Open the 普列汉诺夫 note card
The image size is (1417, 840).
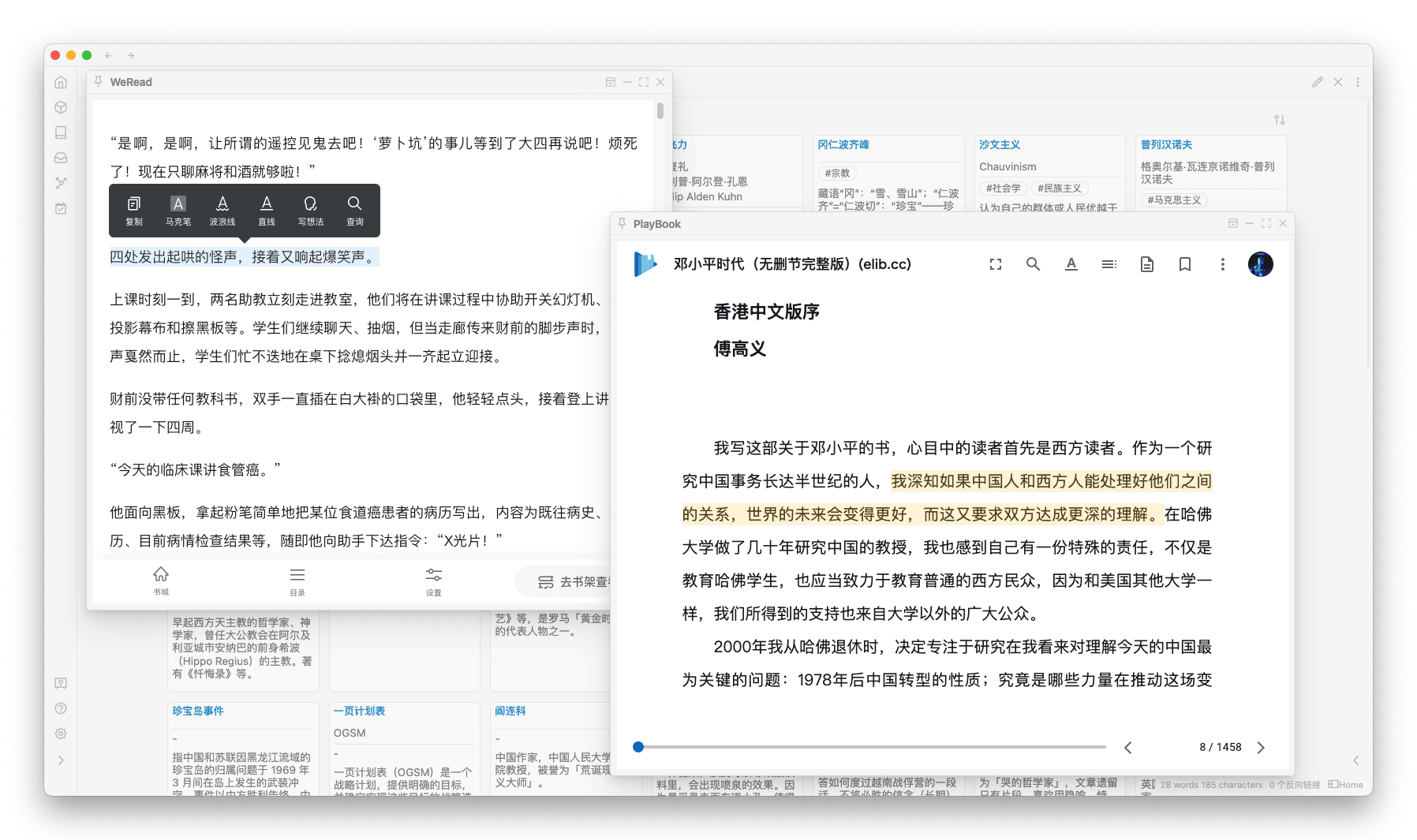(x=1166, y=144)
